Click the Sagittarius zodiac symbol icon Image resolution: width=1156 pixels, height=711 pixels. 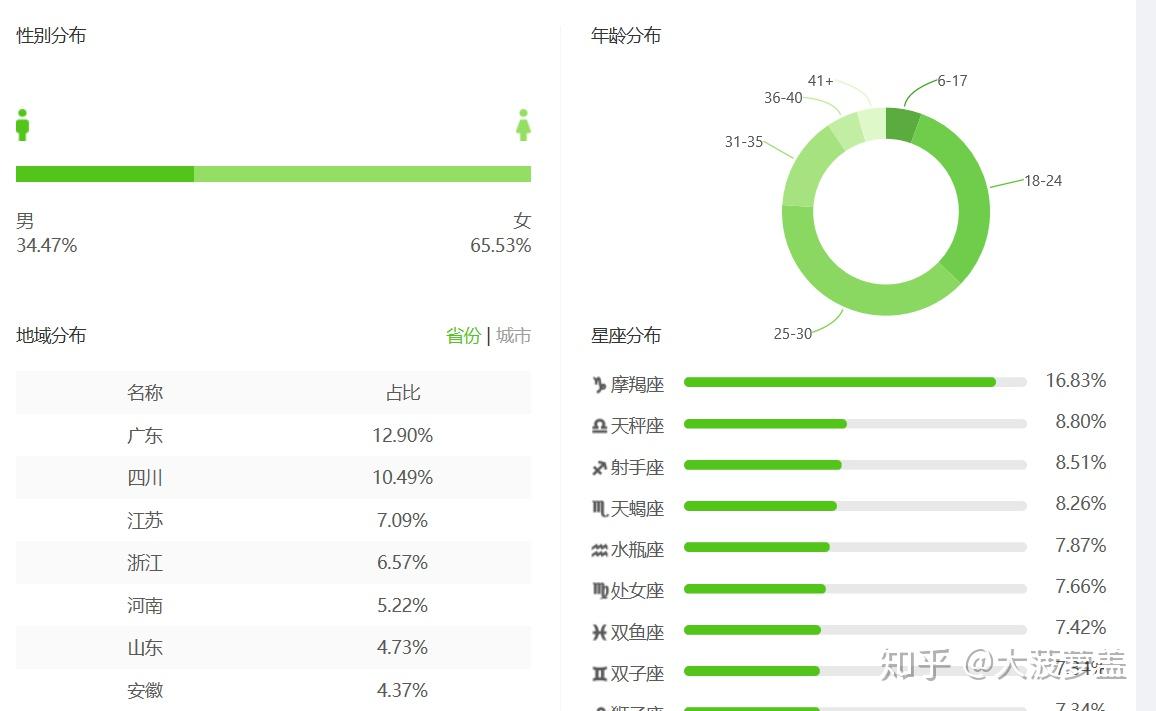(x=599, y=467)
